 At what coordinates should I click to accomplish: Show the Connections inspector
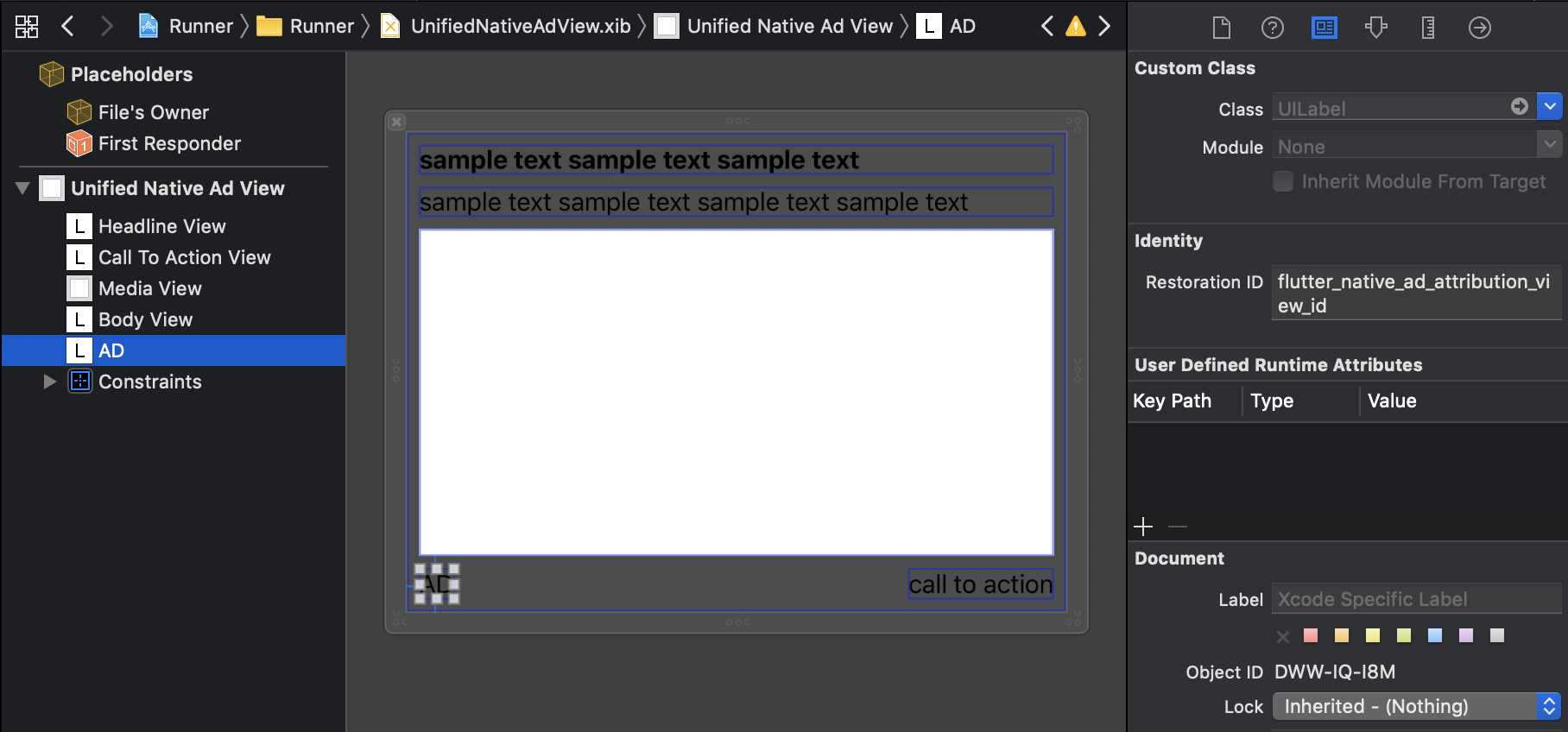click(x=1480, y=28)
